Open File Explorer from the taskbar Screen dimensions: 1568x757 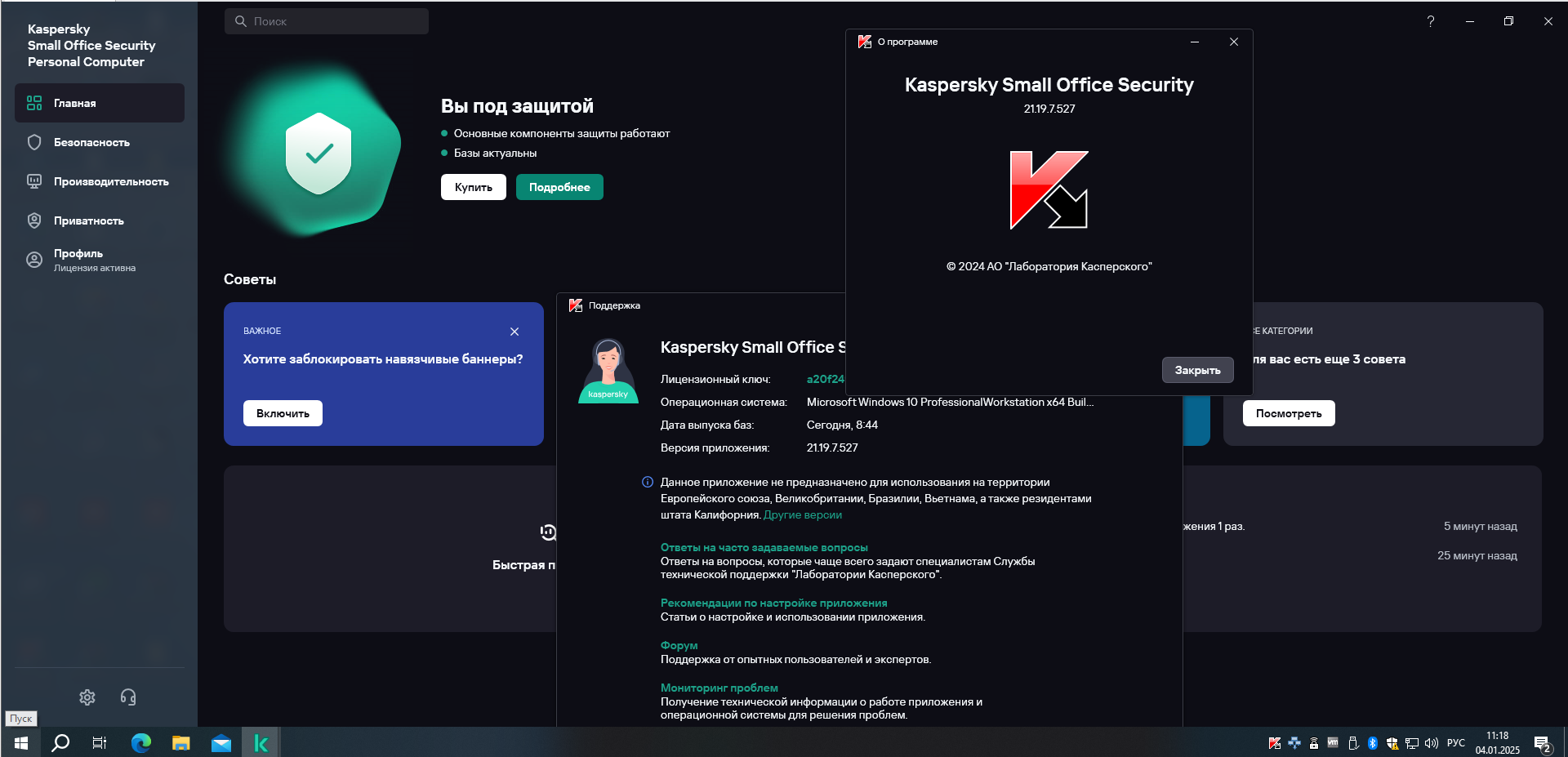point(181,742)
